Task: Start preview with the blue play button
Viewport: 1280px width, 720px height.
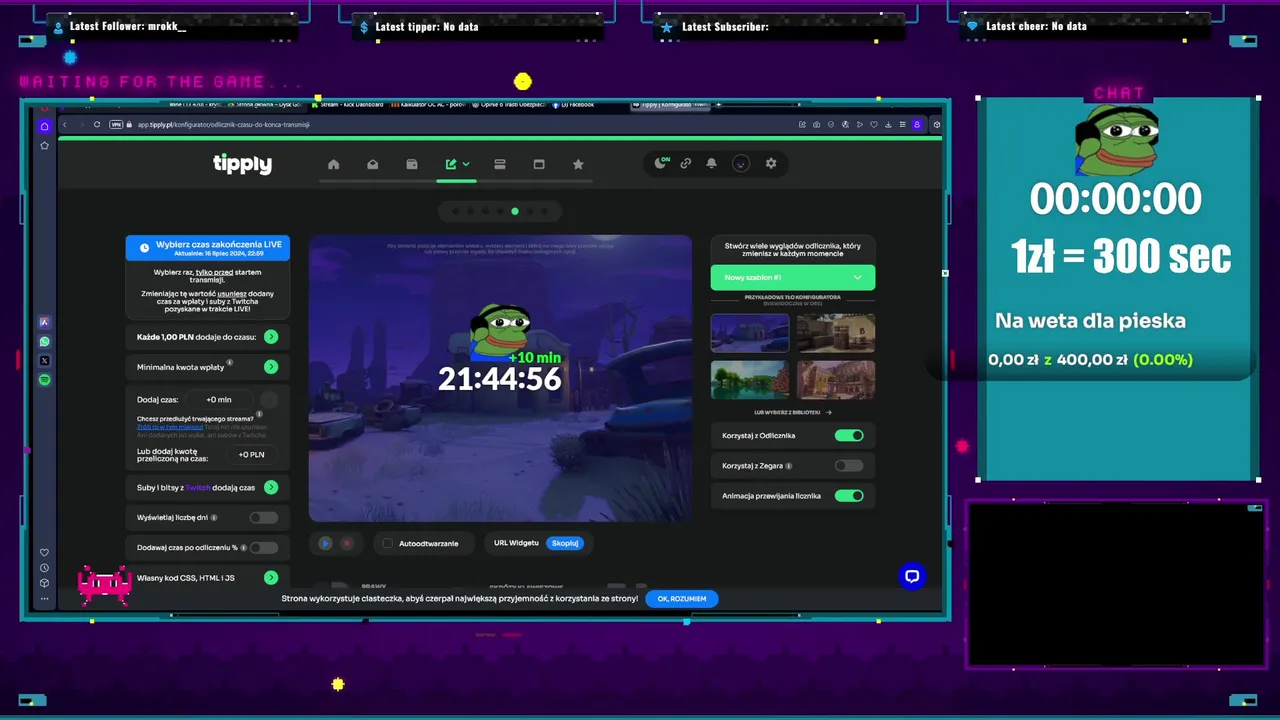Action: tap(325, 543)
